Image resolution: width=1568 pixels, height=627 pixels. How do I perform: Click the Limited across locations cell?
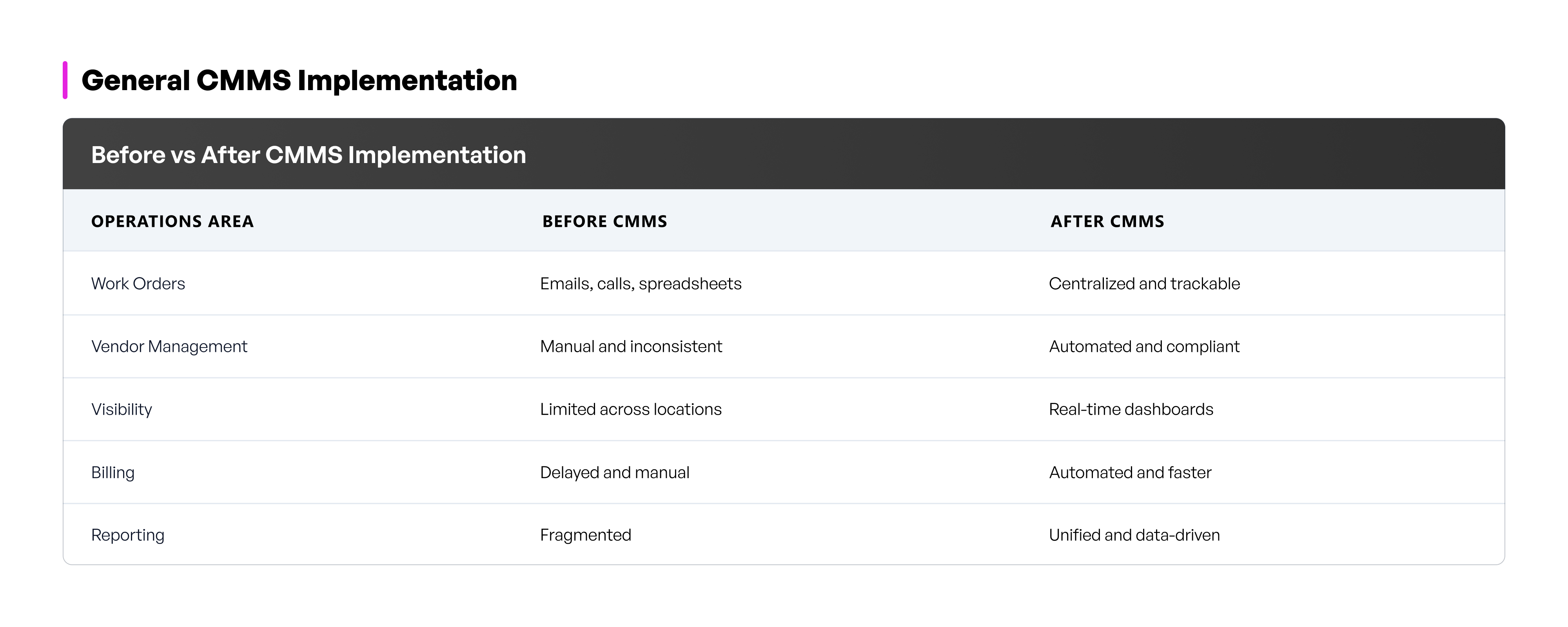click(631, 410)
